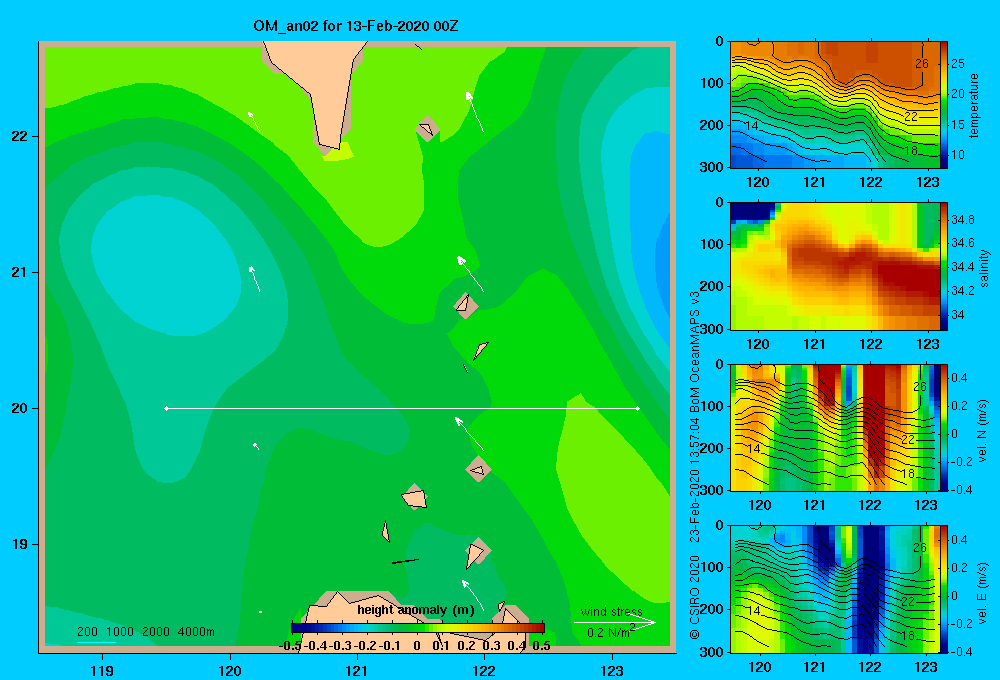Open the vel. E section panel

(x=835, y=589)
